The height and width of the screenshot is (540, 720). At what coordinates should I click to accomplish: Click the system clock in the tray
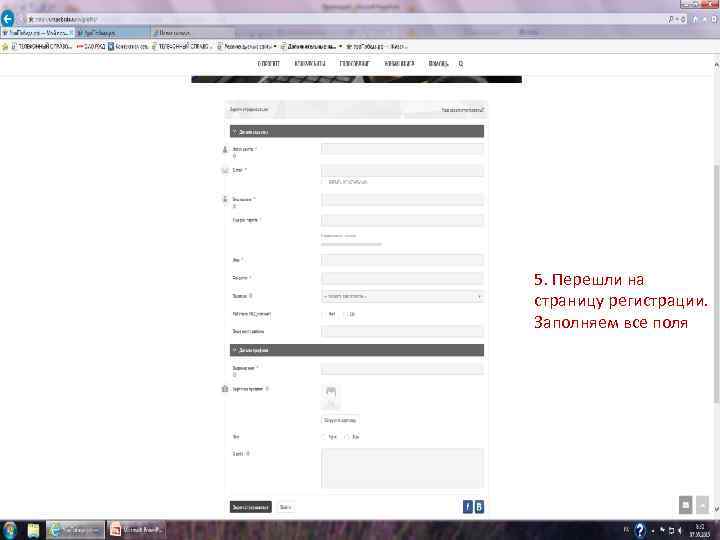tap(700, 531)
